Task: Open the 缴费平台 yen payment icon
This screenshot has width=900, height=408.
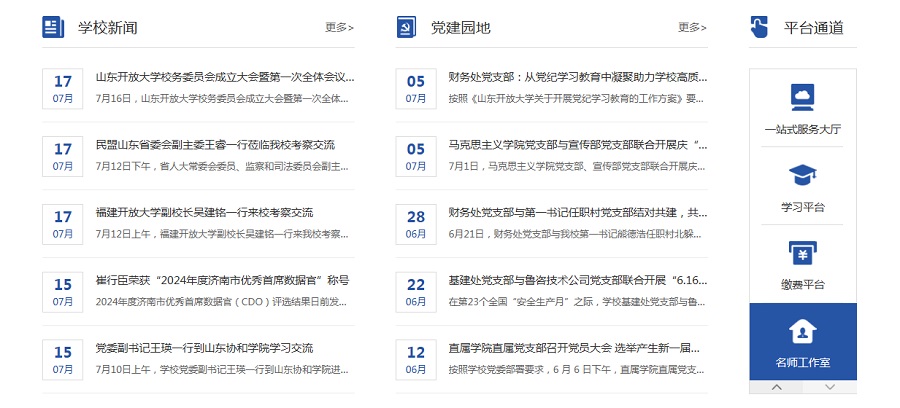Action: coord(802,252)
